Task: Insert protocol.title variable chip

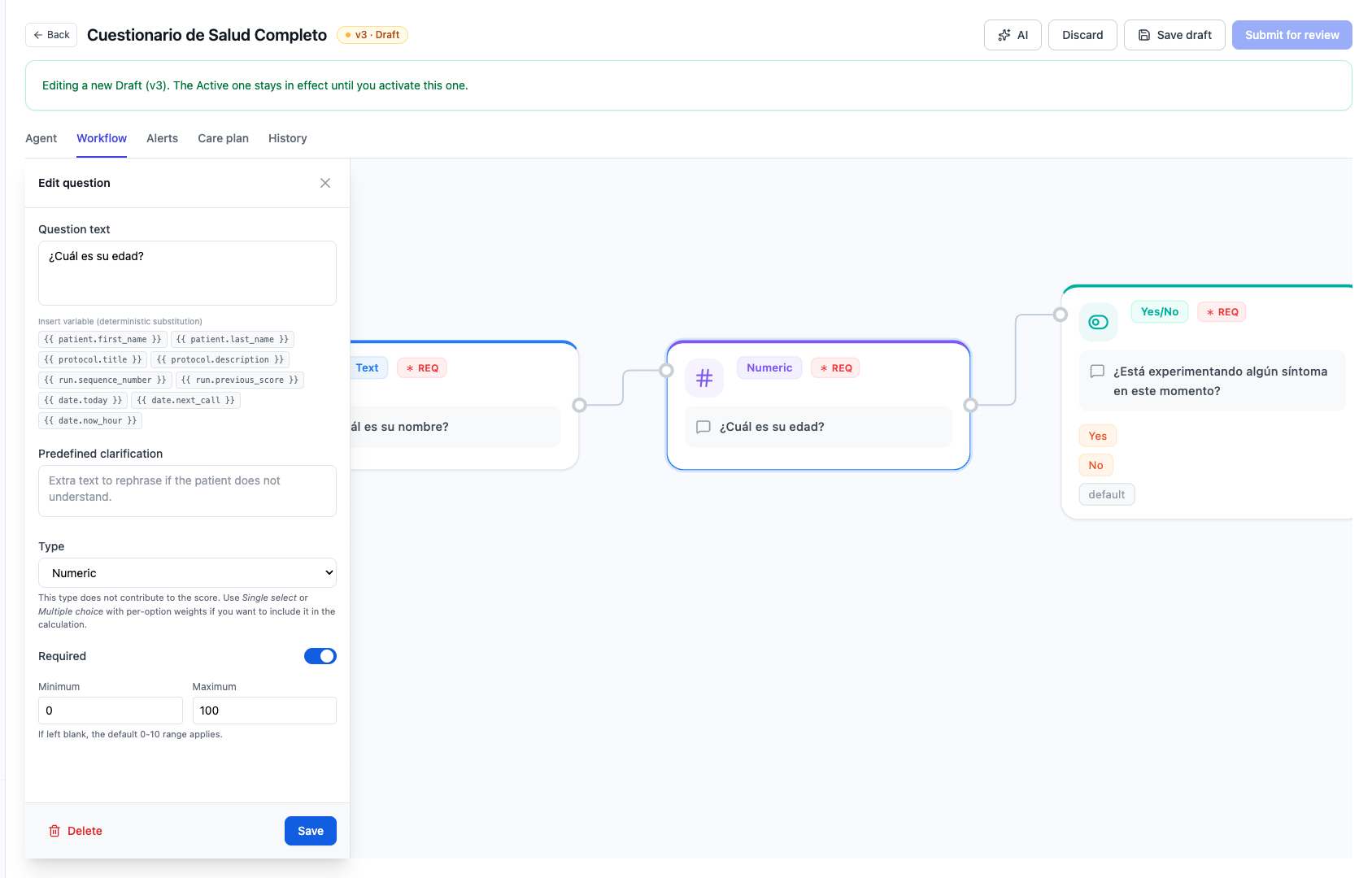Action: tap(93, 359)
